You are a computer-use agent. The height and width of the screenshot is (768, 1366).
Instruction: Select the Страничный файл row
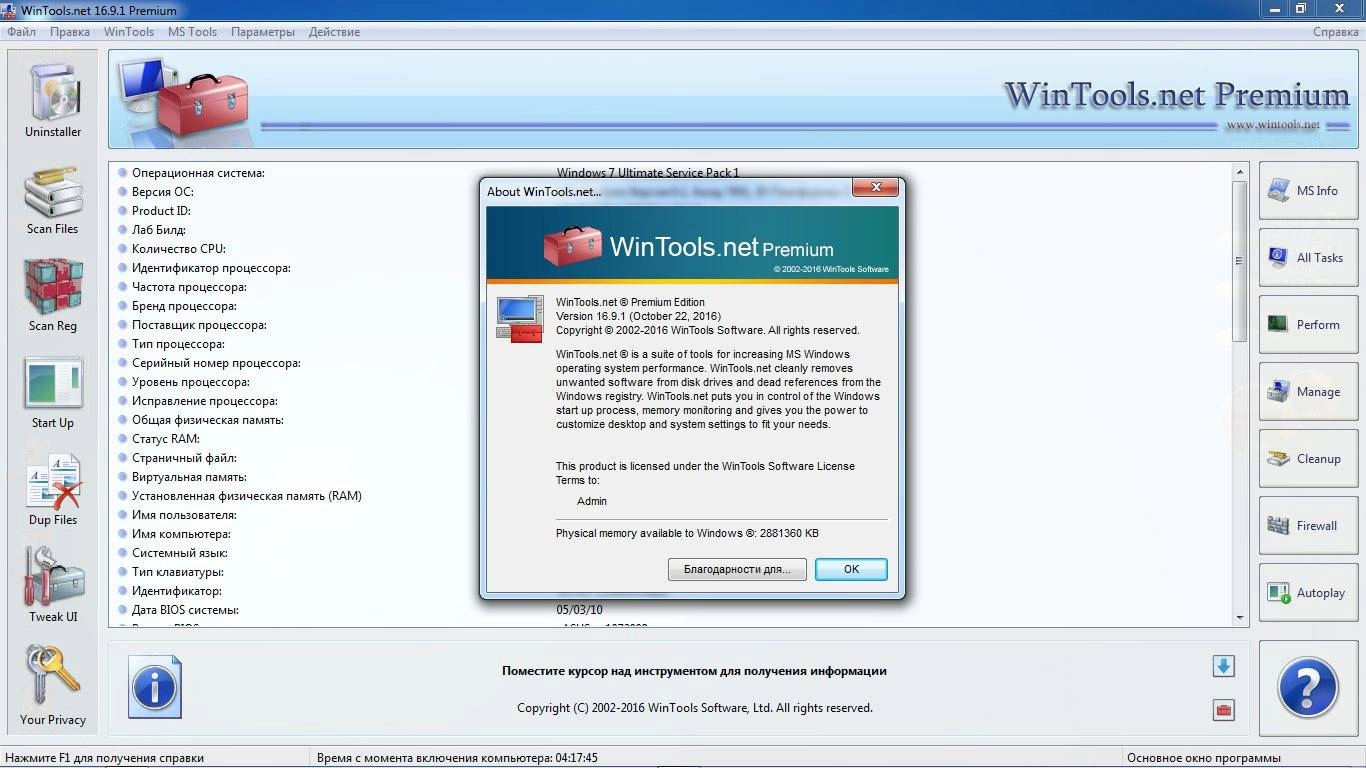point(672,458)
